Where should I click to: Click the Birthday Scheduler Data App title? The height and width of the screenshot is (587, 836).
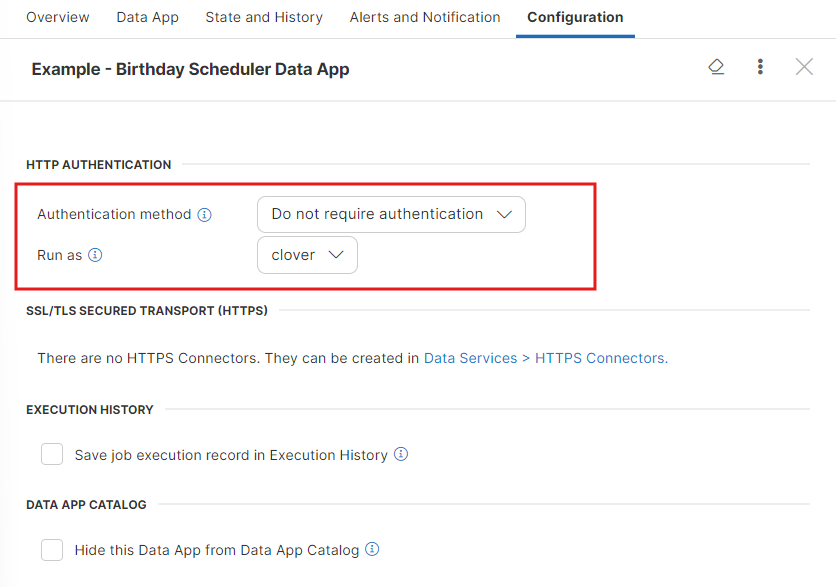190,69
